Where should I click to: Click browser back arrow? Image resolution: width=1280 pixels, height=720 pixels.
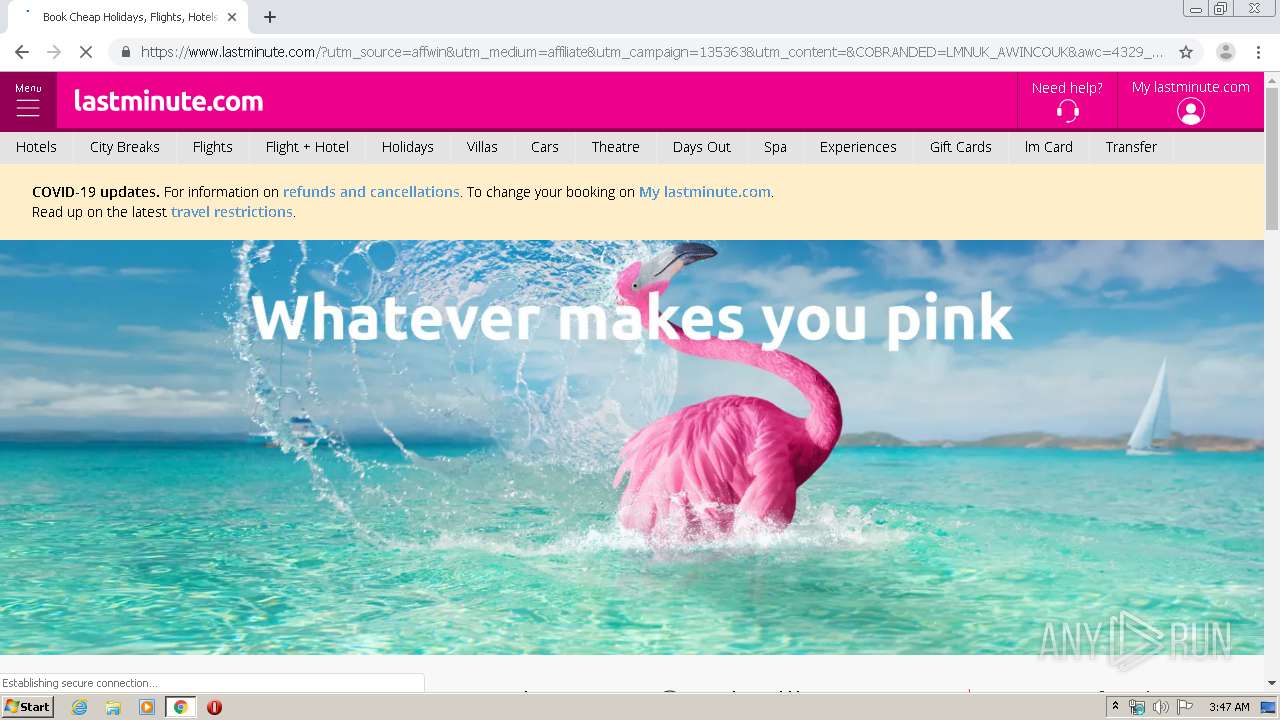(x=22, y=52)
